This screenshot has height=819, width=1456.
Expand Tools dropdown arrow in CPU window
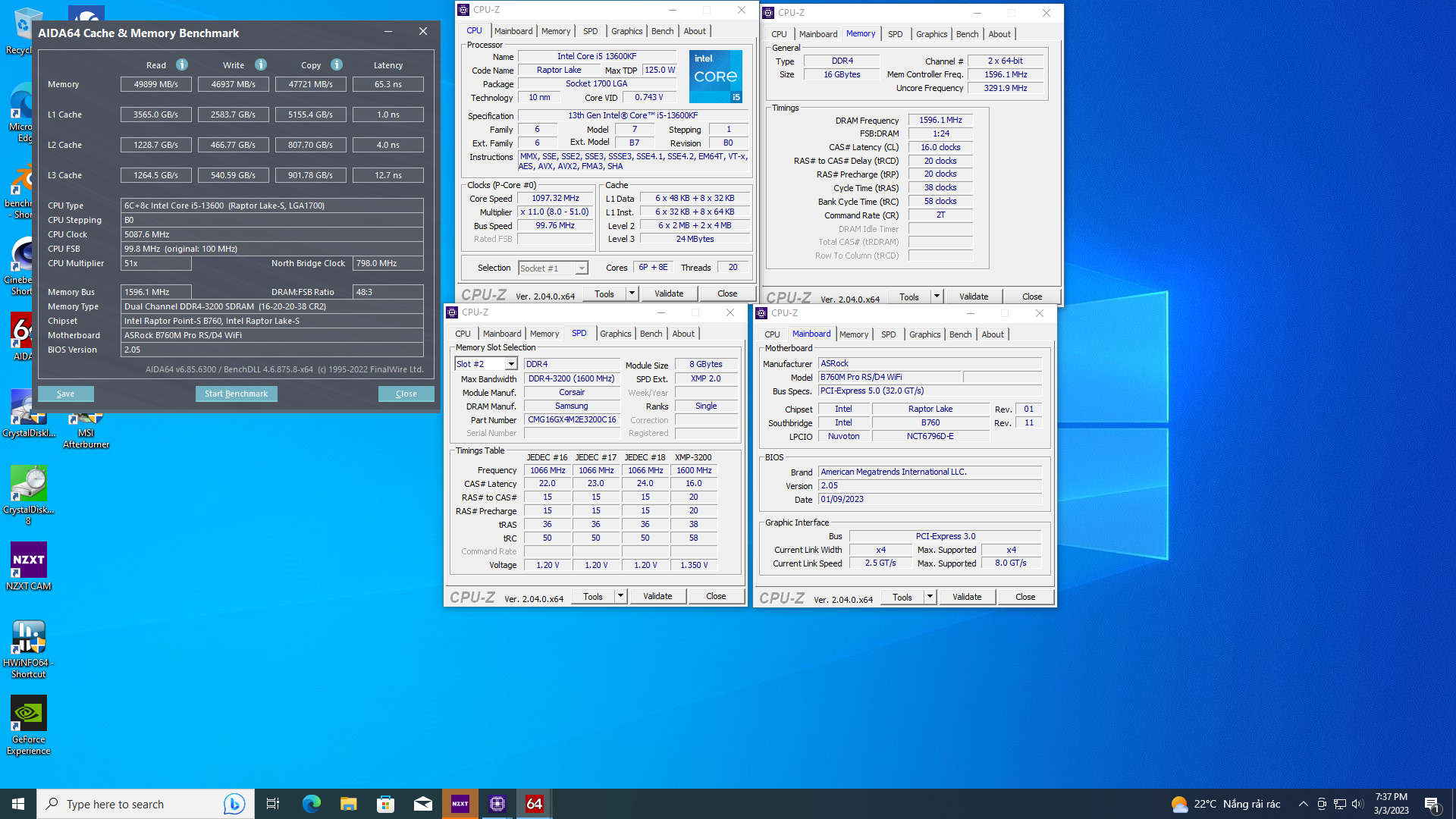[x=632, y=293]
